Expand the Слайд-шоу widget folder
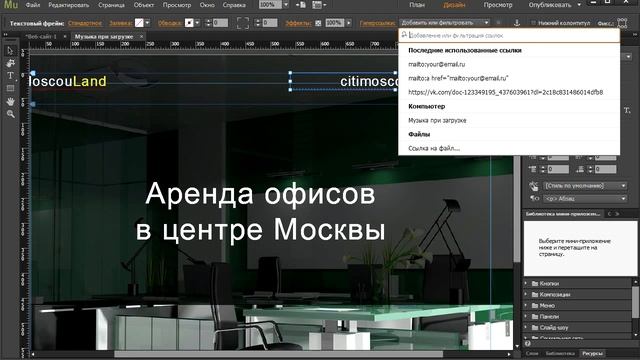The image size is (640, 360). (526, 327)
